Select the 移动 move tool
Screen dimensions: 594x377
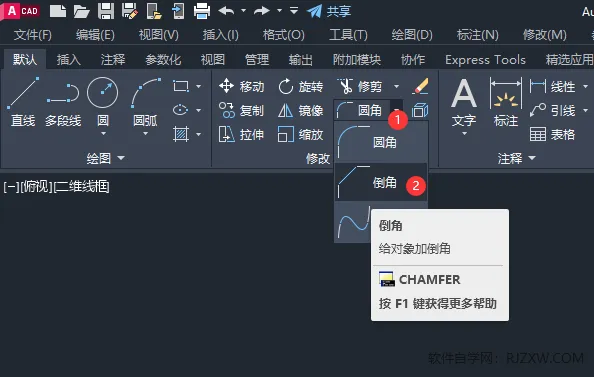(242, 86)
